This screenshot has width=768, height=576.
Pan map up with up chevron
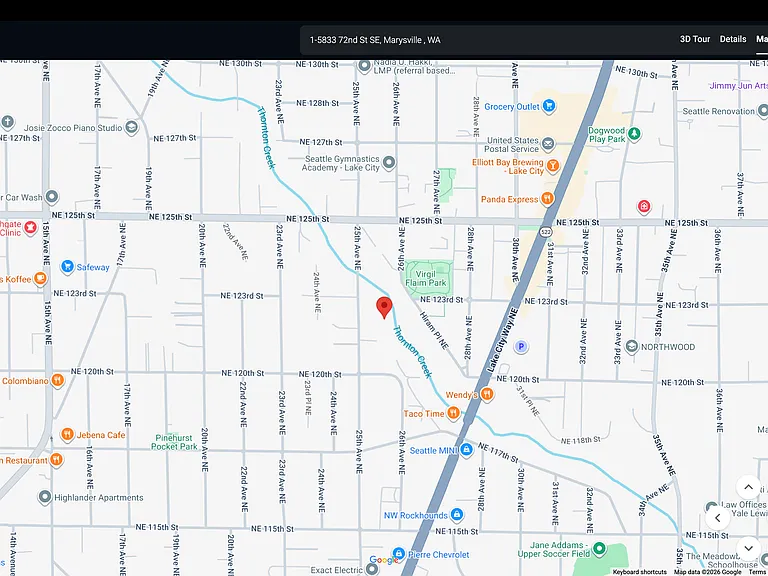tap(748, 487)
